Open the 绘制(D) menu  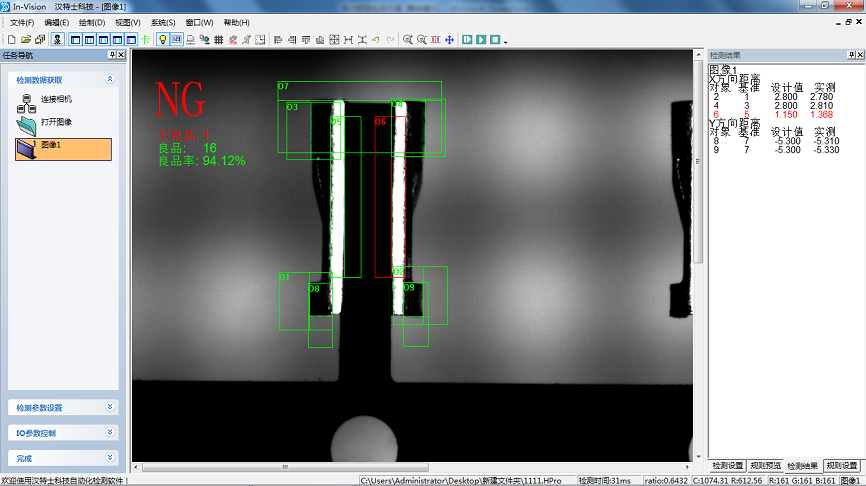tap(93, 22)
